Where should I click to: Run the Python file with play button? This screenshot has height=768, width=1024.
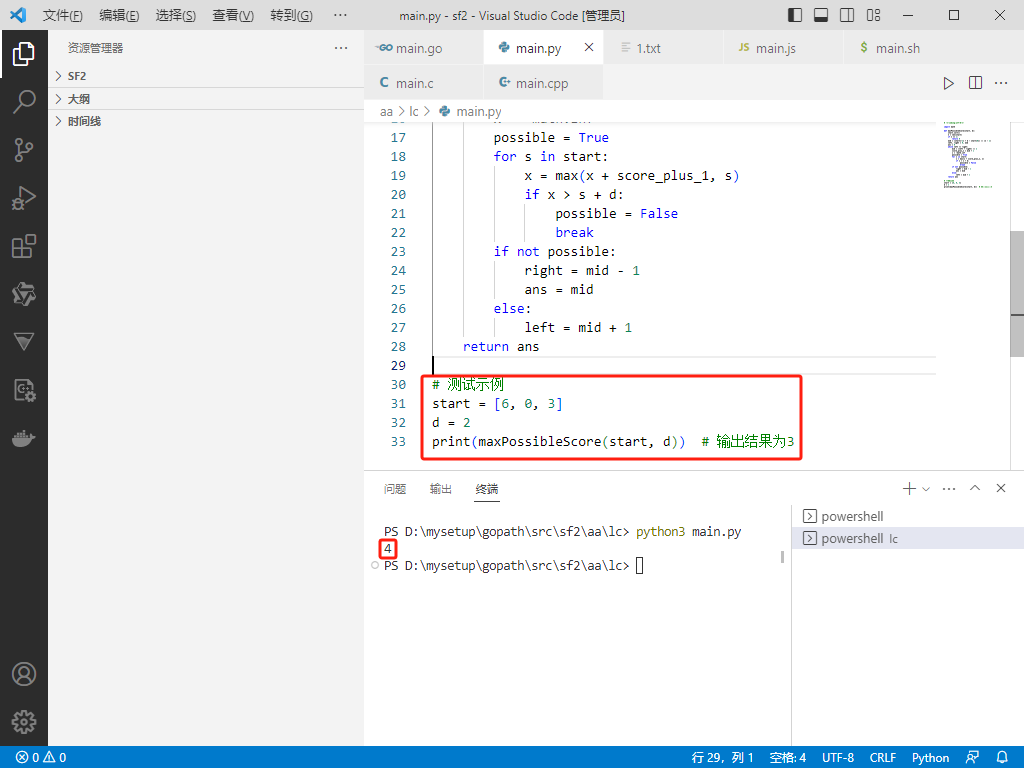(948, 83)
